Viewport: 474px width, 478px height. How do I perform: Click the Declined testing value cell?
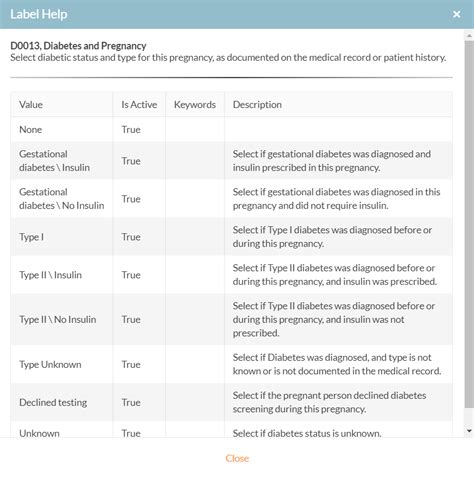click(x=61, y=402)
